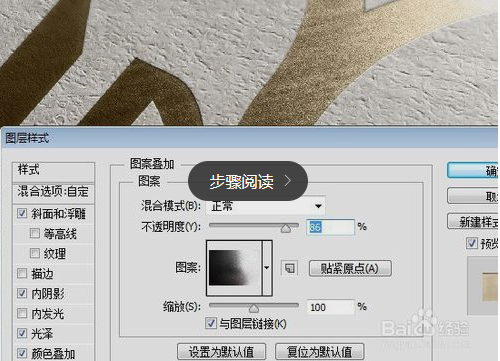Open 斜面和浮雕 settings label

click(x=59, y=213)
